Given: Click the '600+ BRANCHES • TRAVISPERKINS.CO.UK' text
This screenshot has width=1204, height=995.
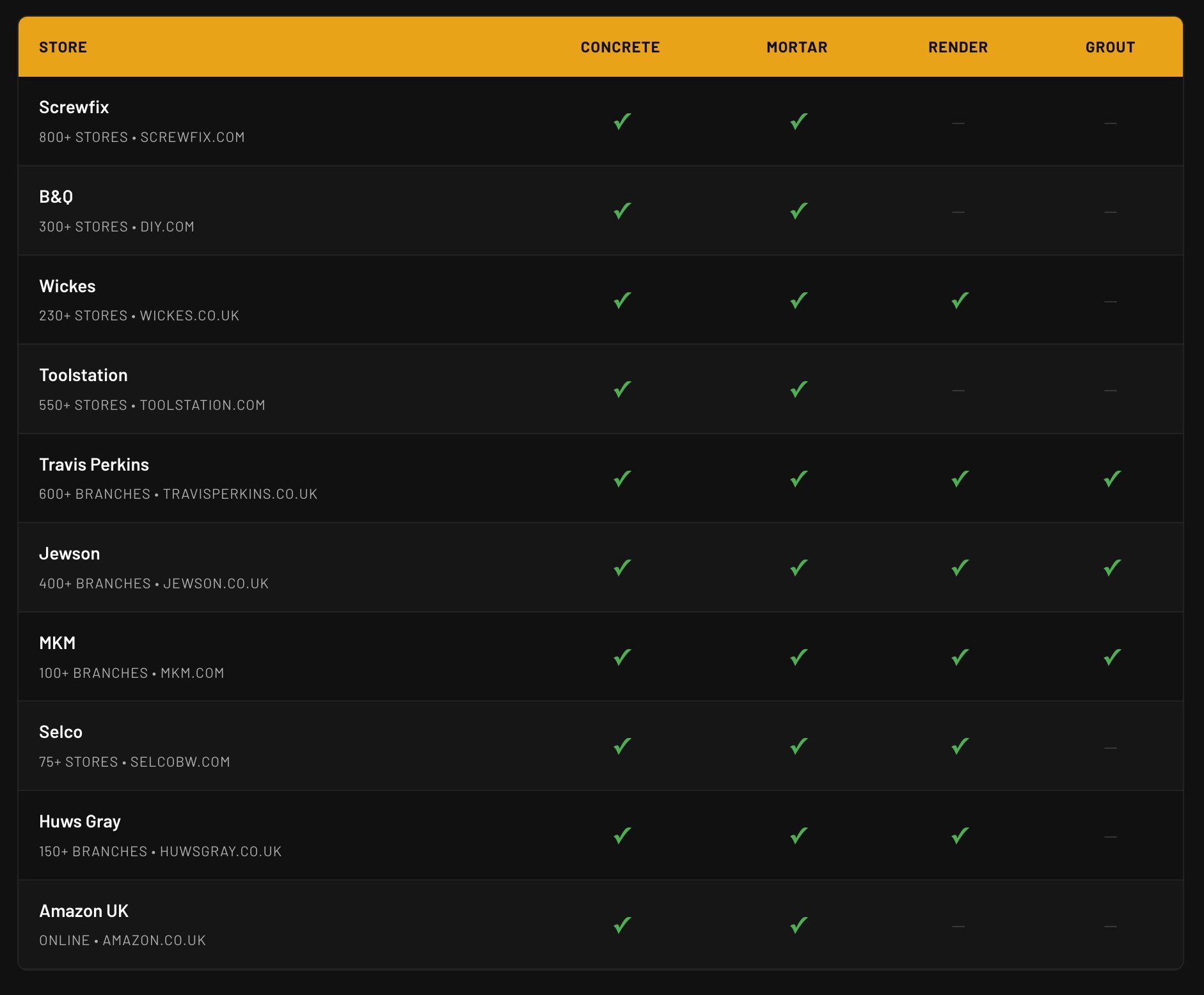Looking at the screenshot, I should (178, 494).
